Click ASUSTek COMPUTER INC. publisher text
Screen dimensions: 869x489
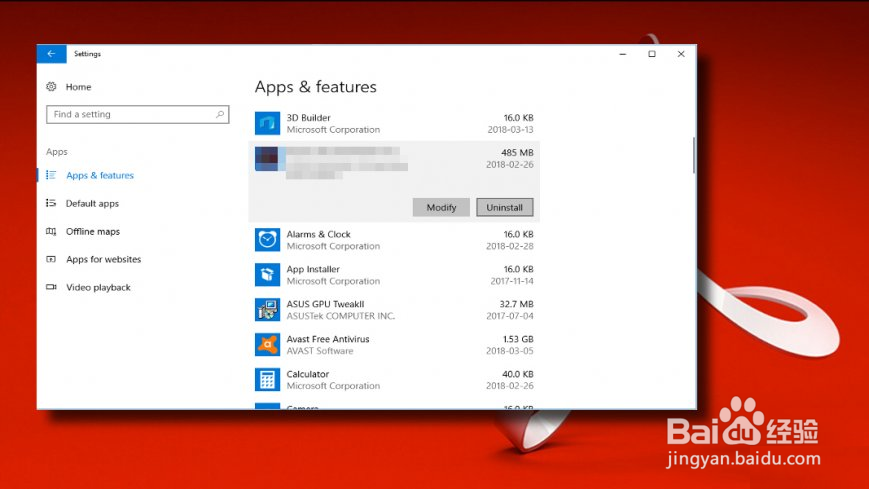tap(341, 316)
